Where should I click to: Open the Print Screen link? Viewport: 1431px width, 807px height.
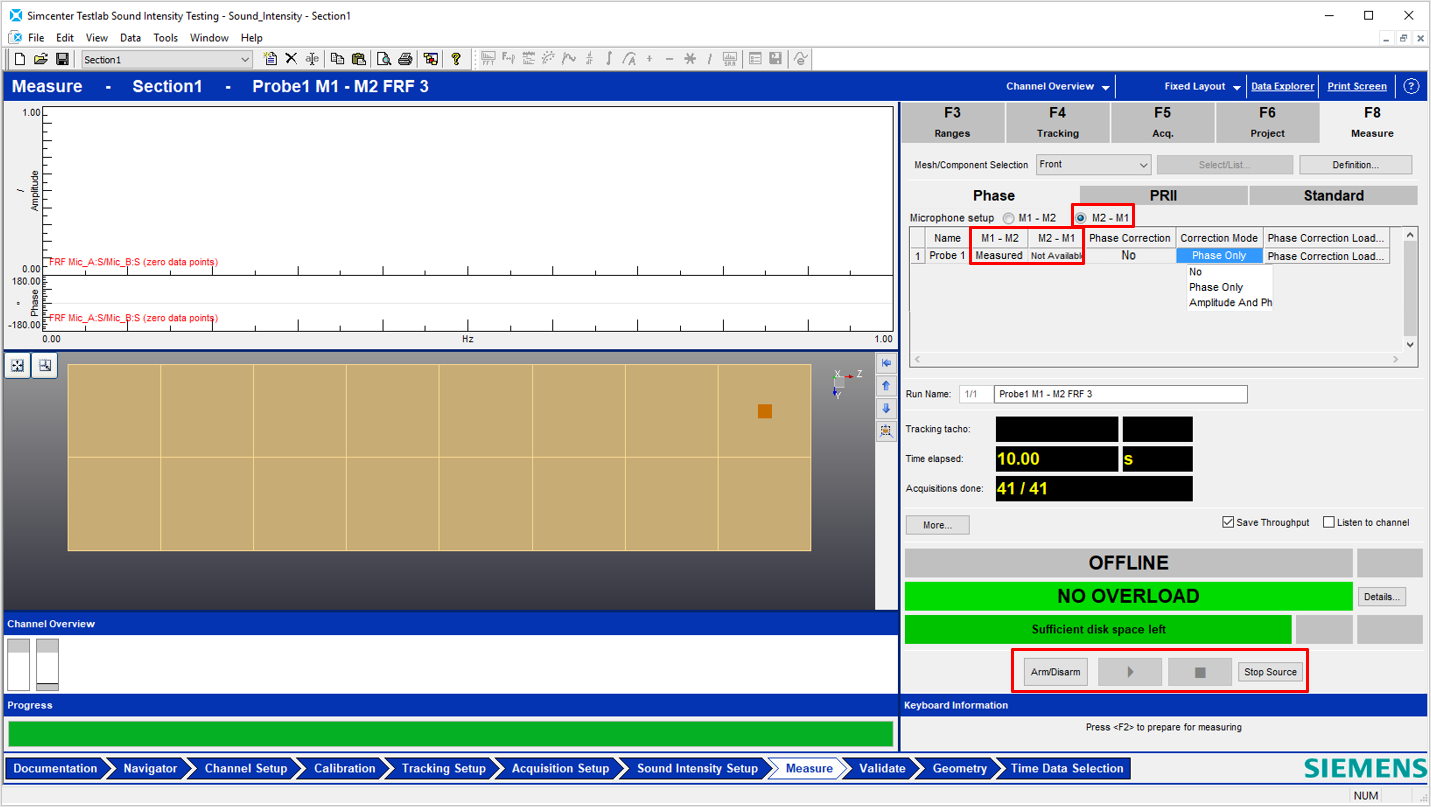click(x=1357, y=87)
